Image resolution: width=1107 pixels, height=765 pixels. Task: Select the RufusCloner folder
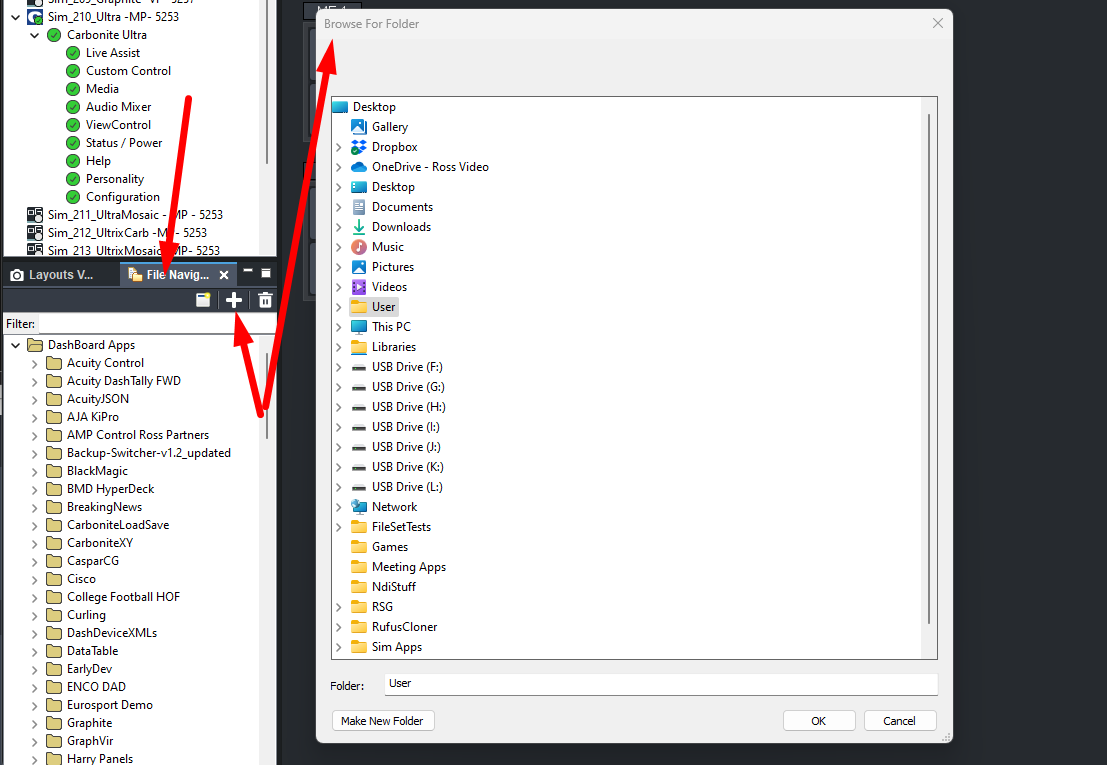(x=405, y=627)
